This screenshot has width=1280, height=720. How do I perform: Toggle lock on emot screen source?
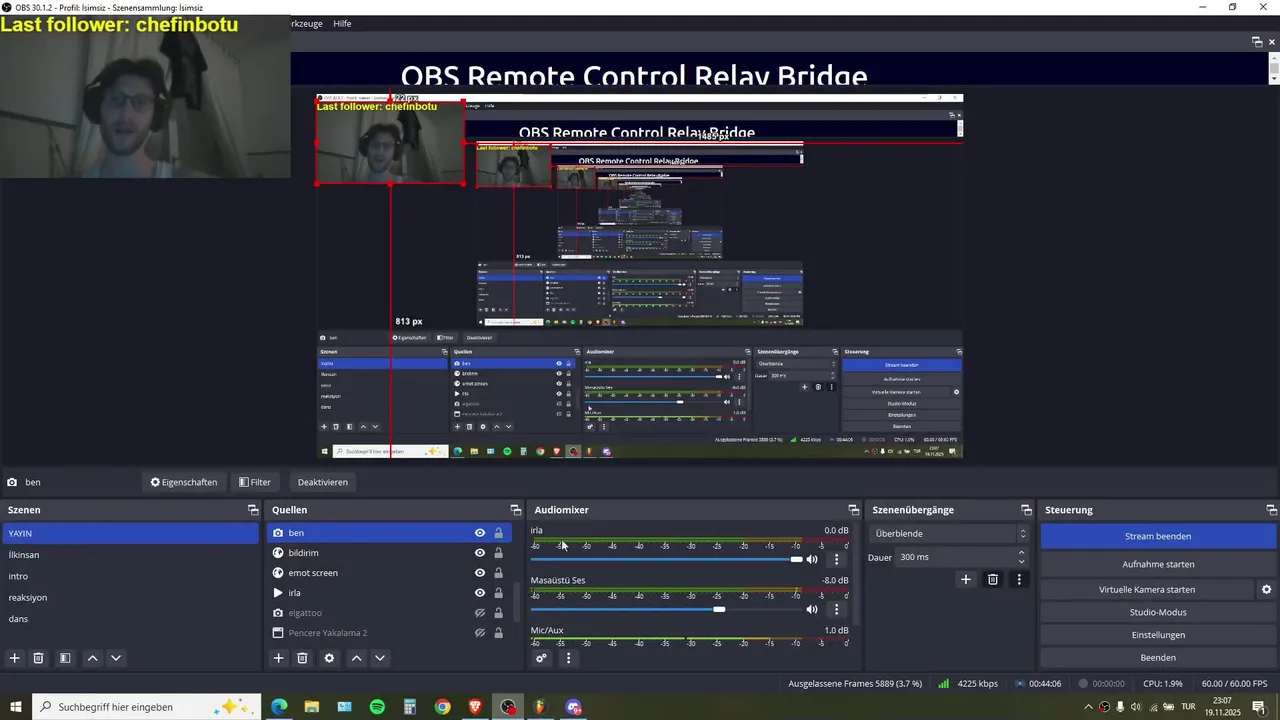(x=498, y=573)
